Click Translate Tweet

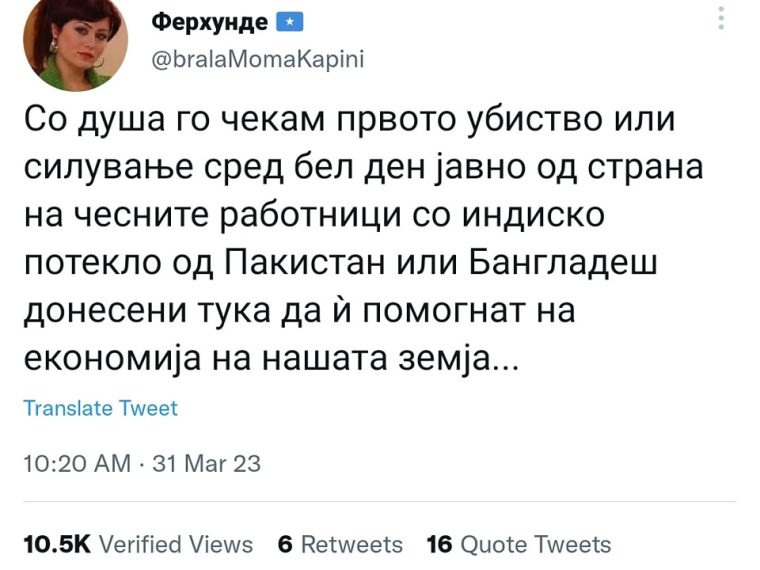(x=101, y=408)
